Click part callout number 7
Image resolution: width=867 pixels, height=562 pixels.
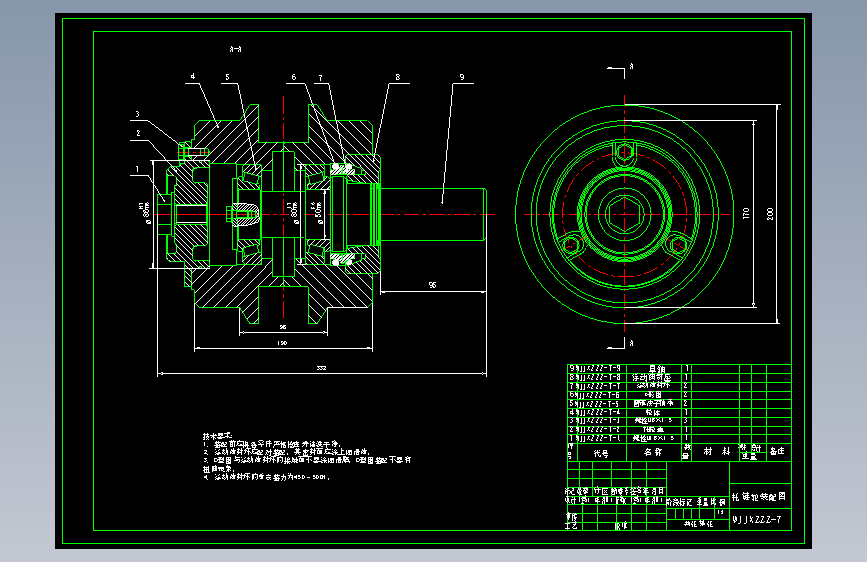(x=320, y=78)
